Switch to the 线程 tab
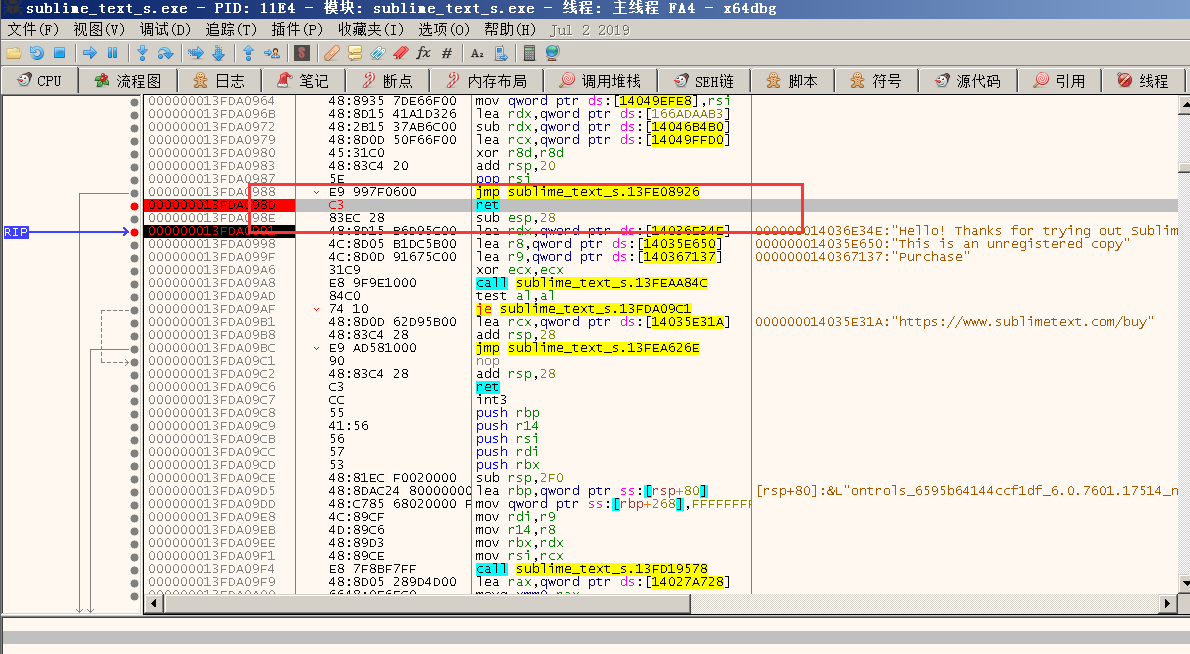Image resolution: width=1190 pixels, height=654 pixels. 1144,80
